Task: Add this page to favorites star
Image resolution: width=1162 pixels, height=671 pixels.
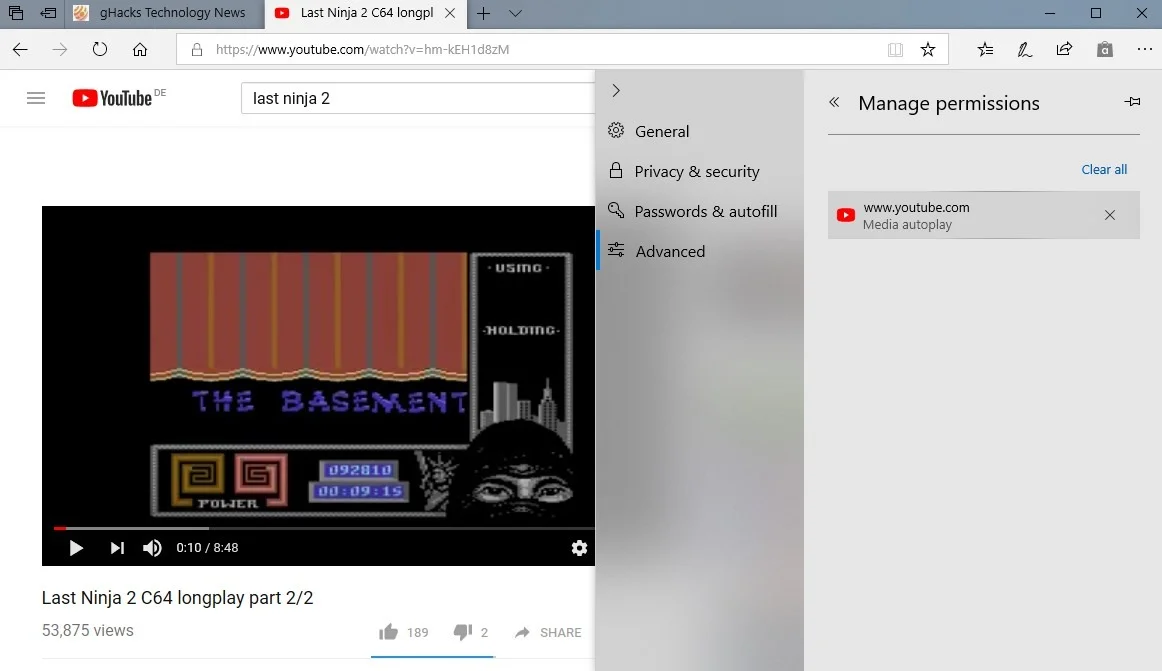Action: coord(928,50)
